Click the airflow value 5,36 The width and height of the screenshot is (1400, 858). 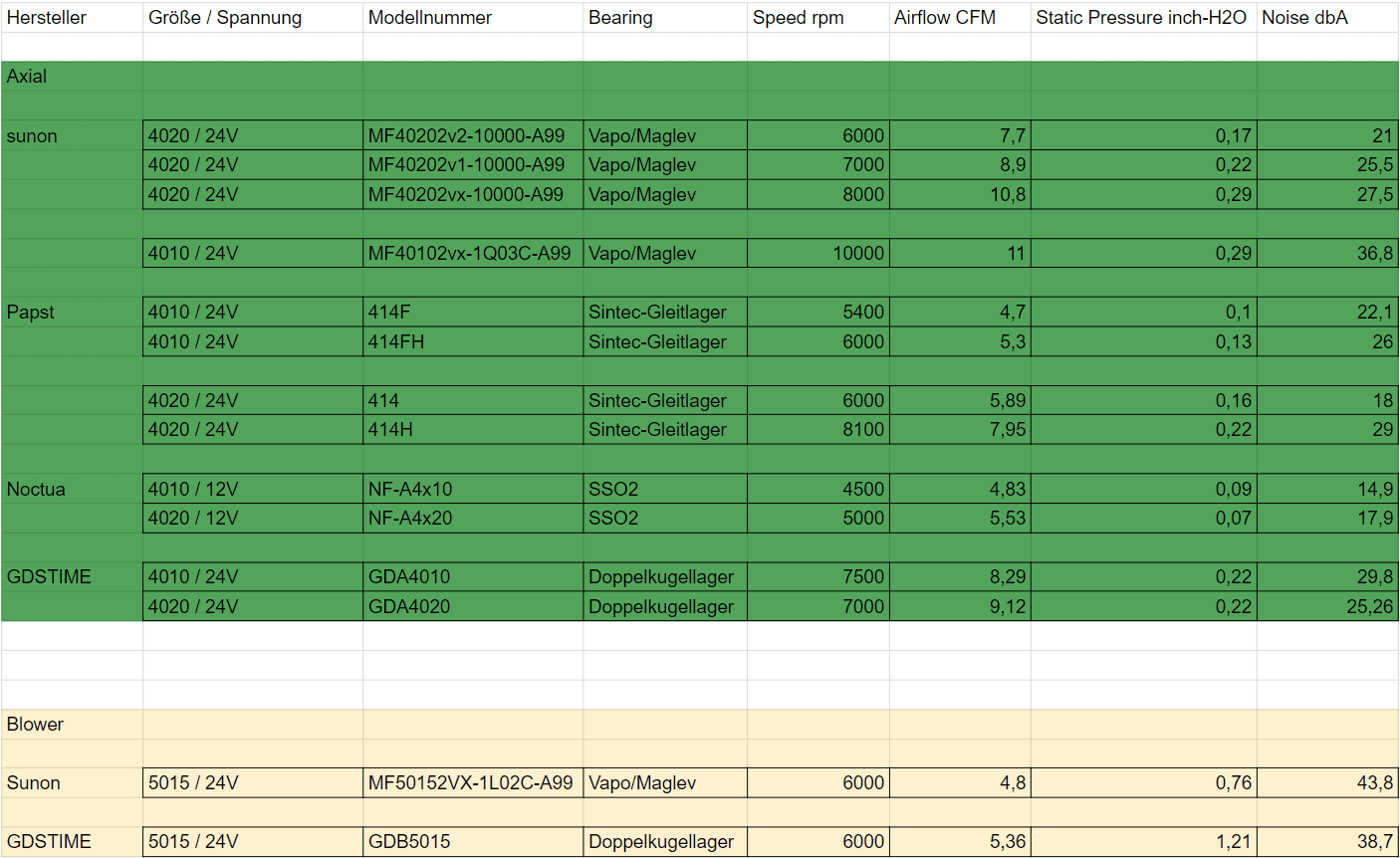click(x=960, y=842)
